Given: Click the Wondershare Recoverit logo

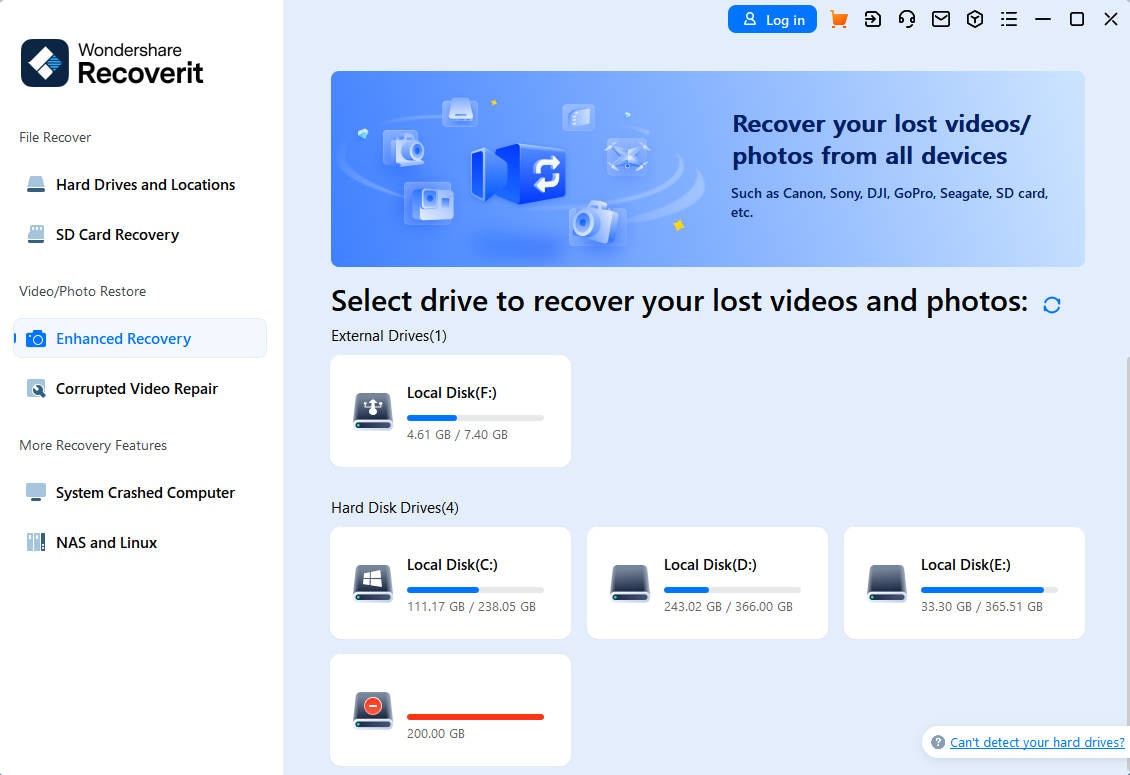Looking at the screenshot, I should (x=112, y=63).
